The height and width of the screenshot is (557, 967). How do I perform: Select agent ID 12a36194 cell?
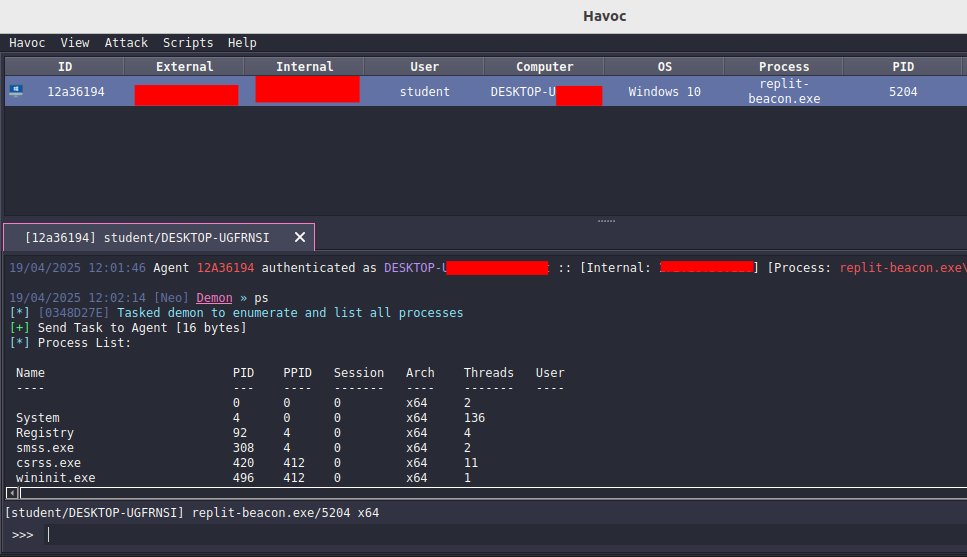(x=76, y=92)
